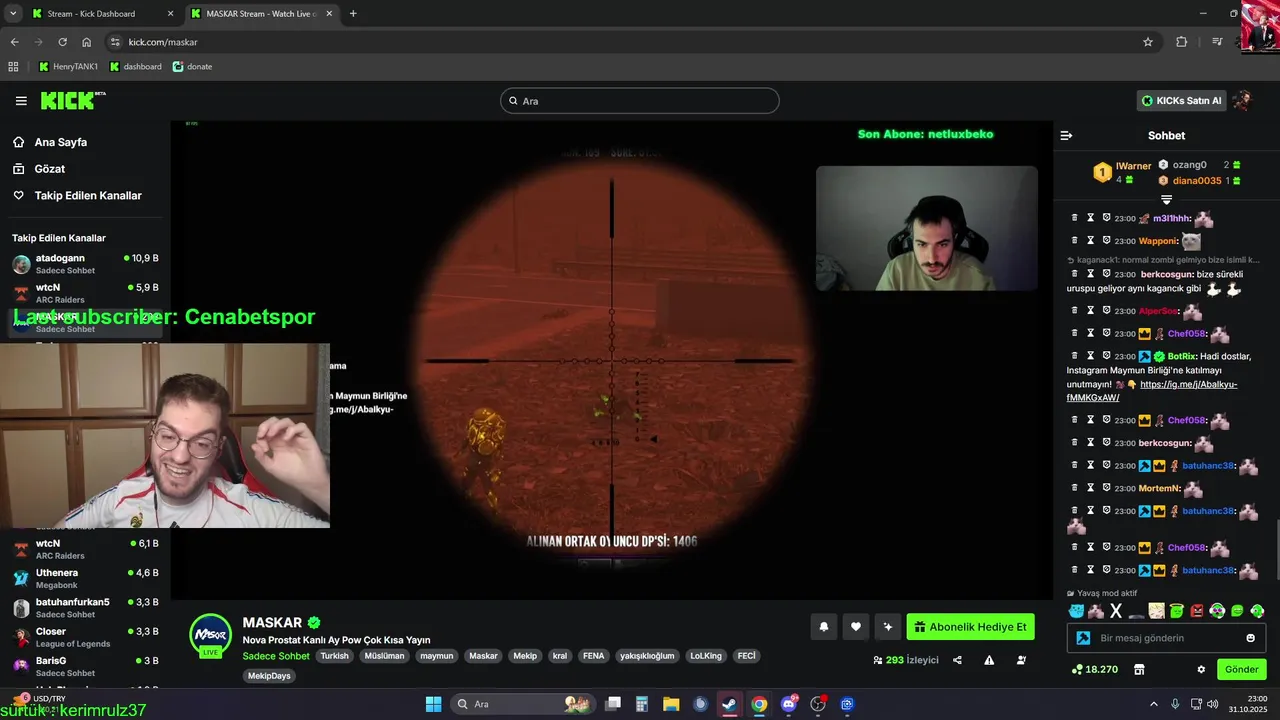Click the Ara search field

pyautogui.click(x=640, y=101)
